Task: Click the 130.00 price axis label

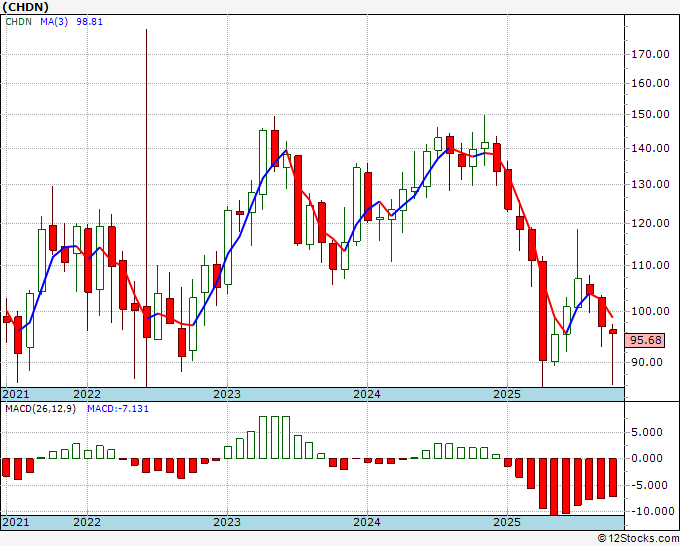Action: pyautogui.click(x=650, y=184)
